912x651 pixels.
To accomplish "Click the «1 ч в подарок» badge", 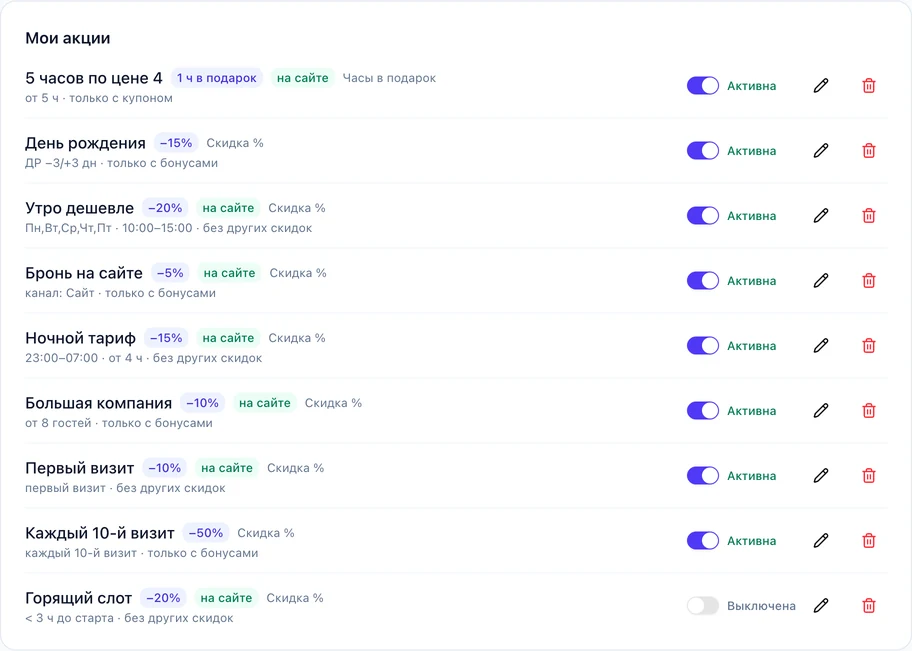I will coord(216,78).
